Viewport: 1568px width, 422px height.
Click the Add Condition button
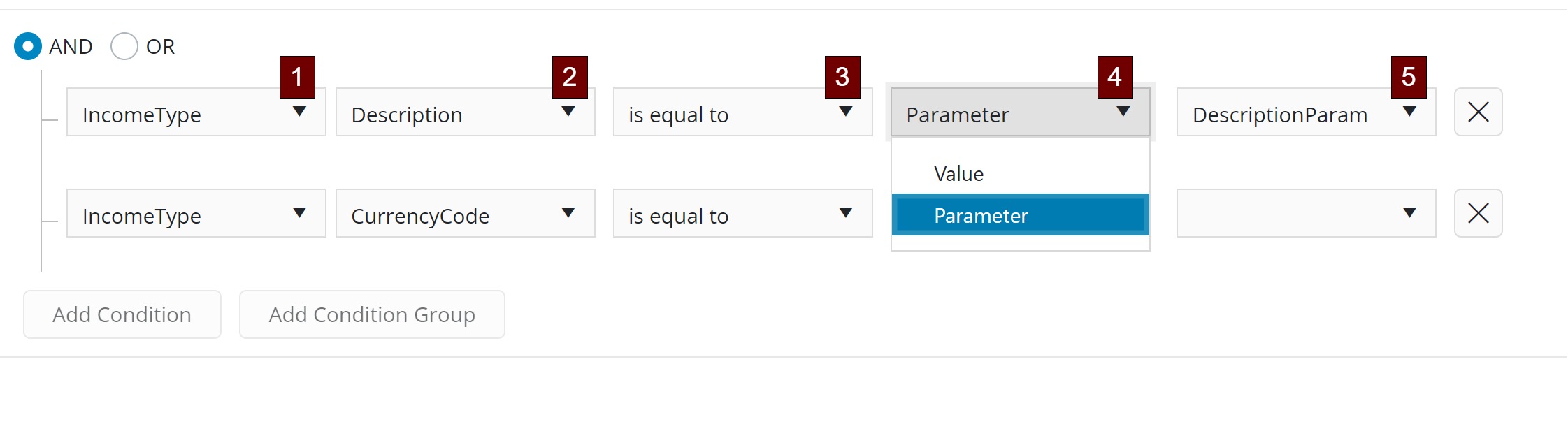122,314
